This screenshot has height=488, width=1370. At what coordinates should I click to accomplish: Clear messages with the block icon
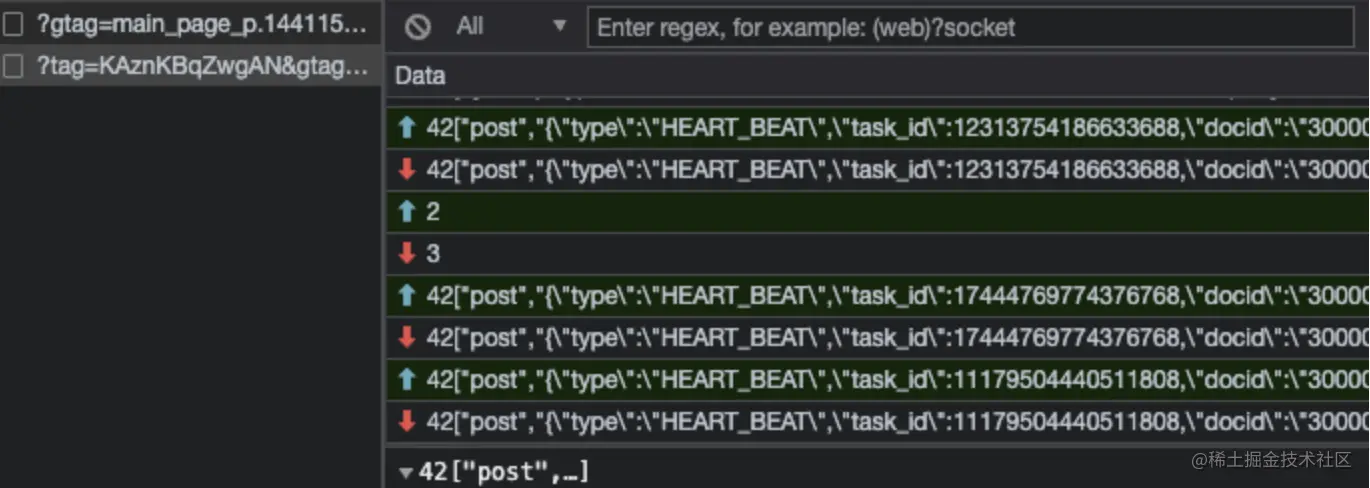pos(417,27)
